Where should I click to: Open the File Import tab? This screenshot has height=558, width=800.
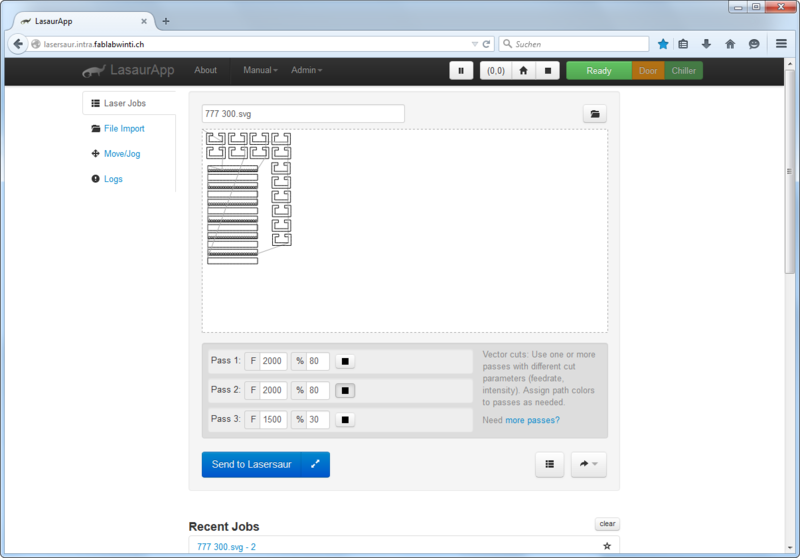coord(124,129)
